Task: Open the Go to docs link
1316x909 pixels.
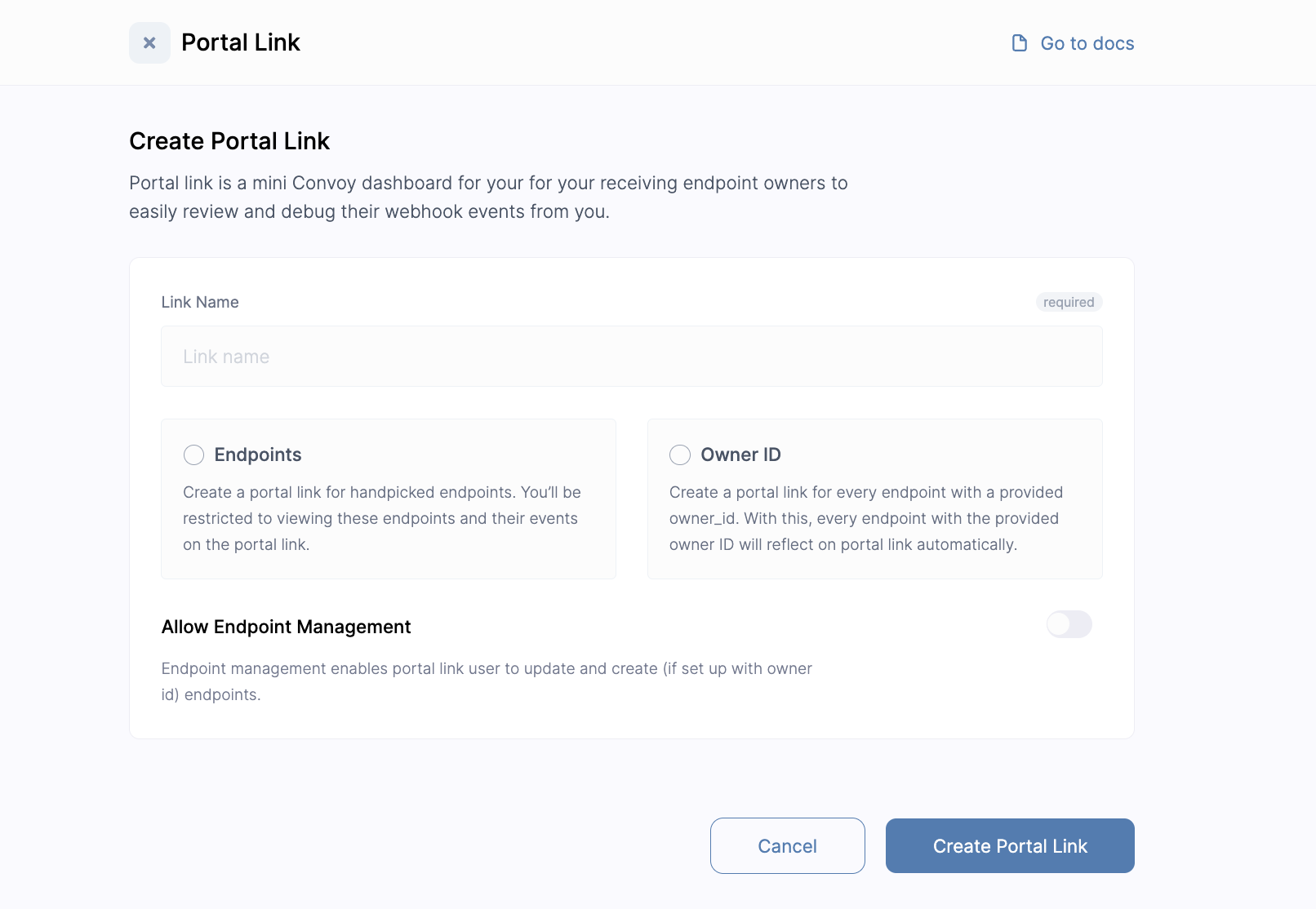Action: [x=1086, y=42]
